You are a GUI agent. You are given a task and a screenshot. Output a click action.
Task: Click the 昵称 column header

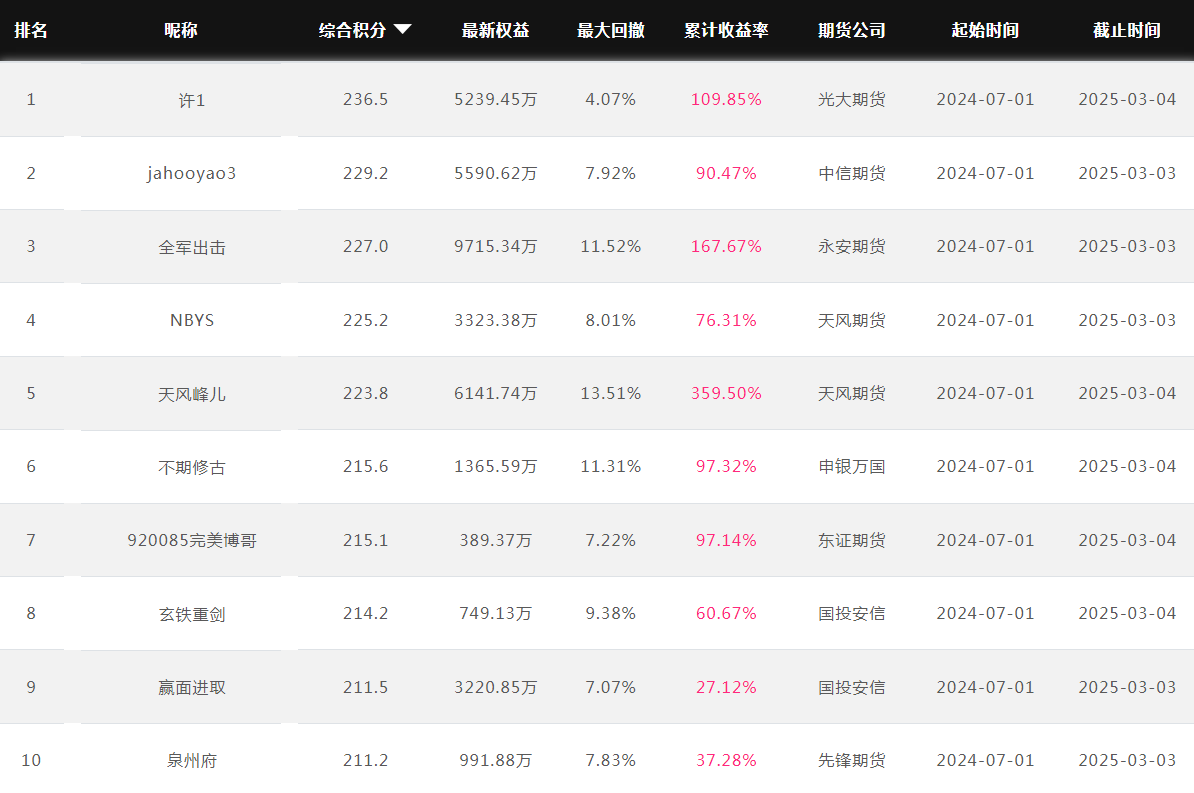(181, 30)
